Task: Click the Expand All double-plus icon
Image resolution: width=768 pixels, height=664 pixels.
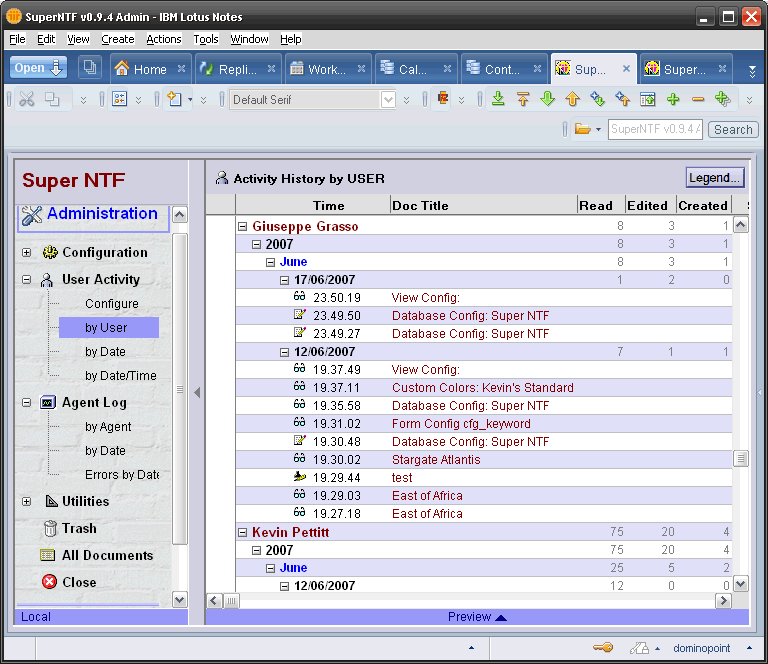Action: pos(723,99)
